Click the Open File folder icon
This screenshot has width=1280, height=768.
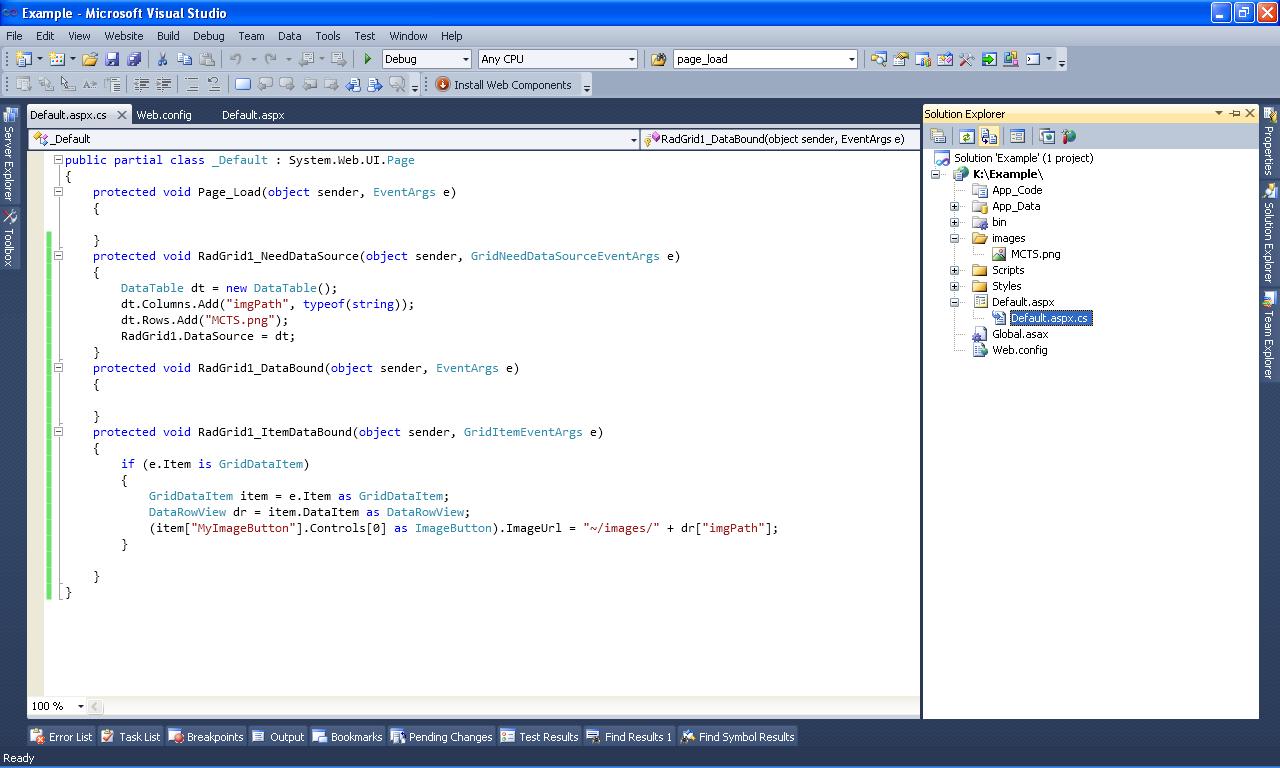(90, 59)
